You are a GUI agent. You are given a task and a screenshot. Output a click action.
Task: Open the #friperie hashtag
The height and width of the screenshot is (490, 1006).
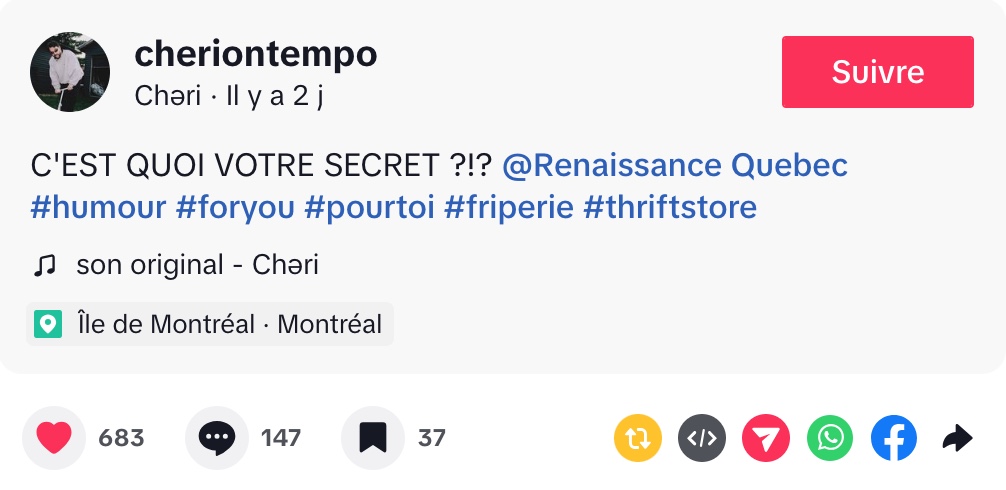508,208
